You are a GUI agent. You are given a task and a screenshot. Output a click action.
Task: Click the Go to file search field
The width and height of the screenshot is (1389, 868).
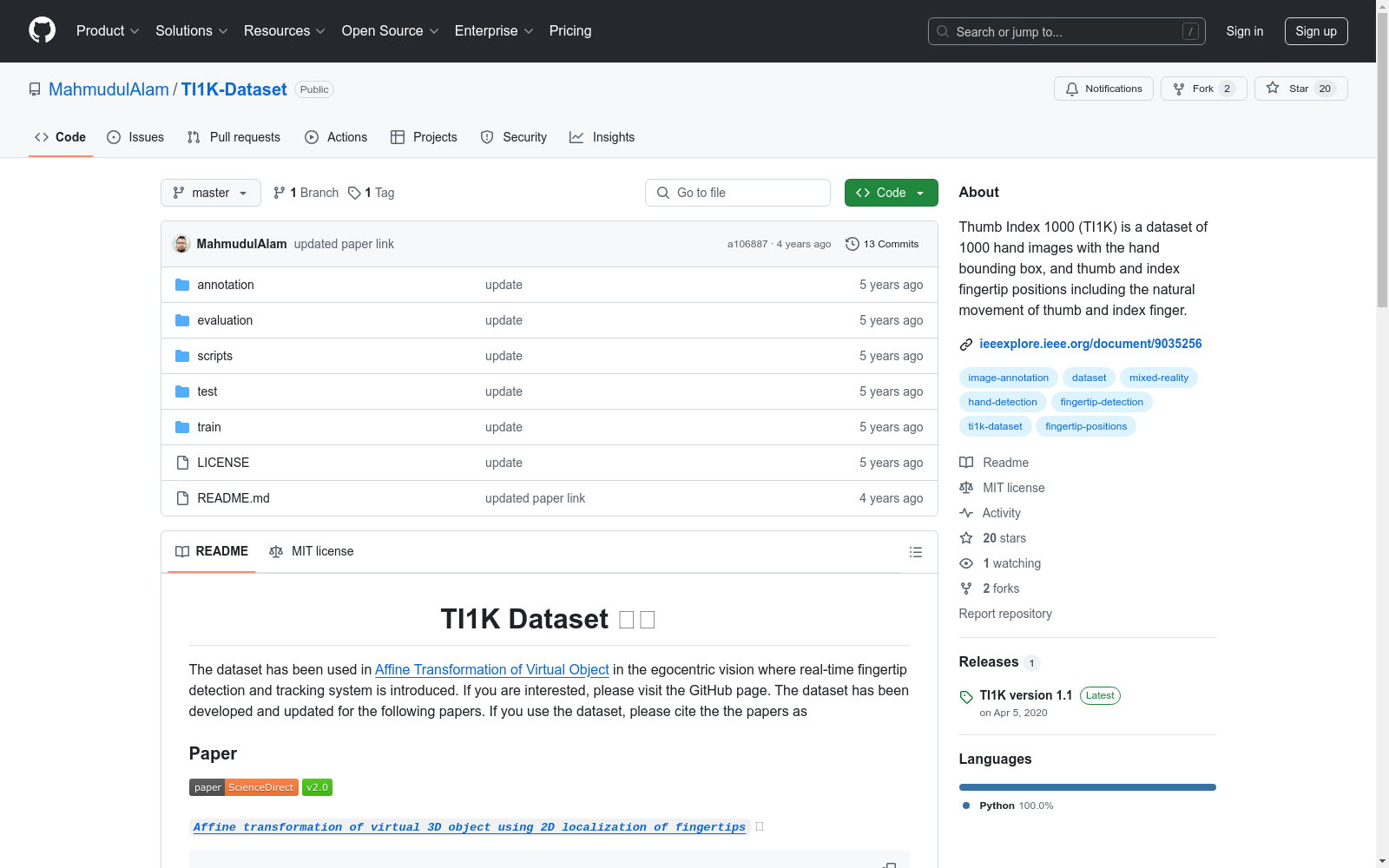pyautogui.click(x=738, y=193)
